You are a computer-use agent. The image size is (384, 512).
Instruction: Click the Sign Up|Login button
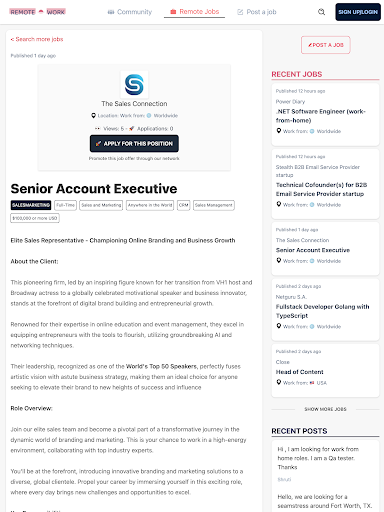coord(358,12)
